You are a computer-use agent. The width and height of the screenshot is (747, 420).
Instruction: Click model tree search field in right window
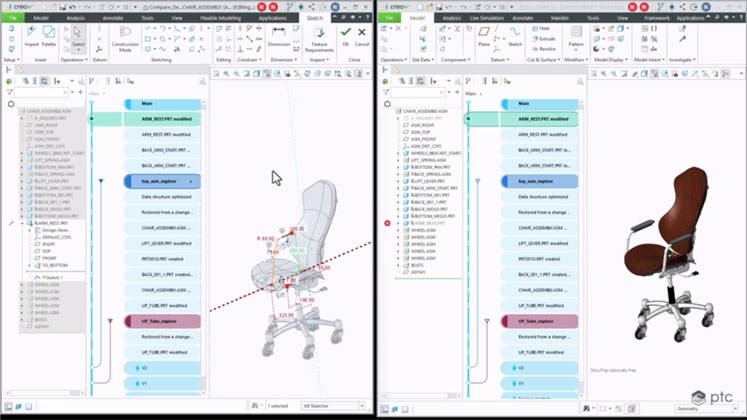tap(418, 92)
